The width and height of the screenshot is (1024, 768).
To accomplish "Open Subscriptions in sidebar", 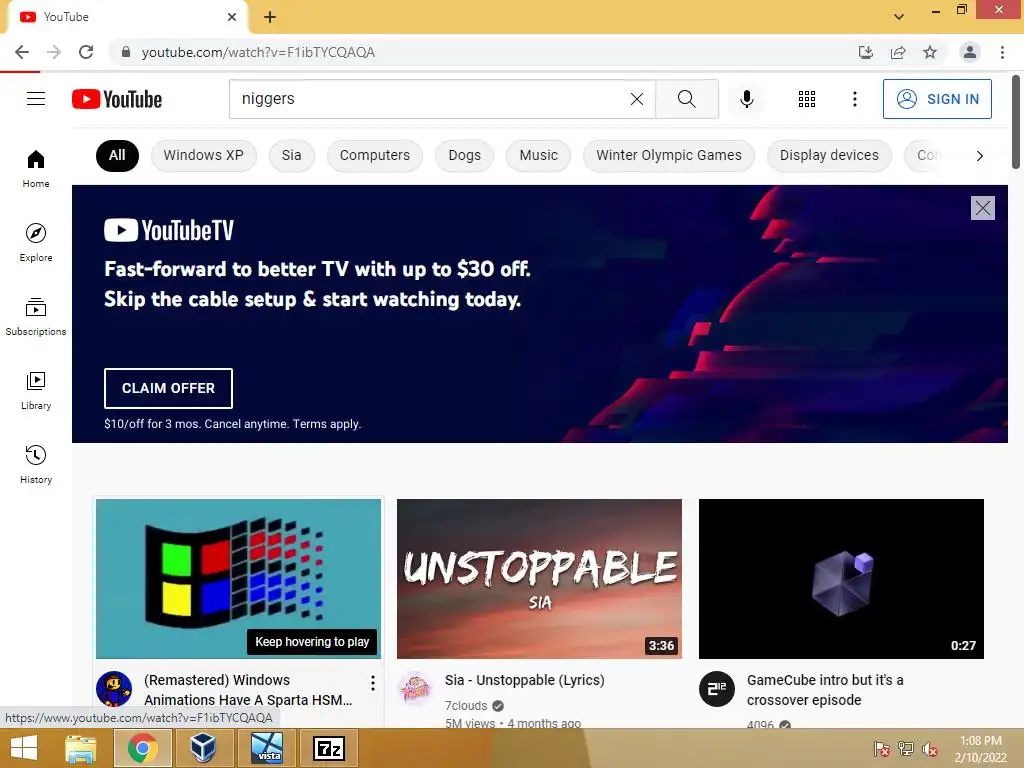I will point(36,316).
